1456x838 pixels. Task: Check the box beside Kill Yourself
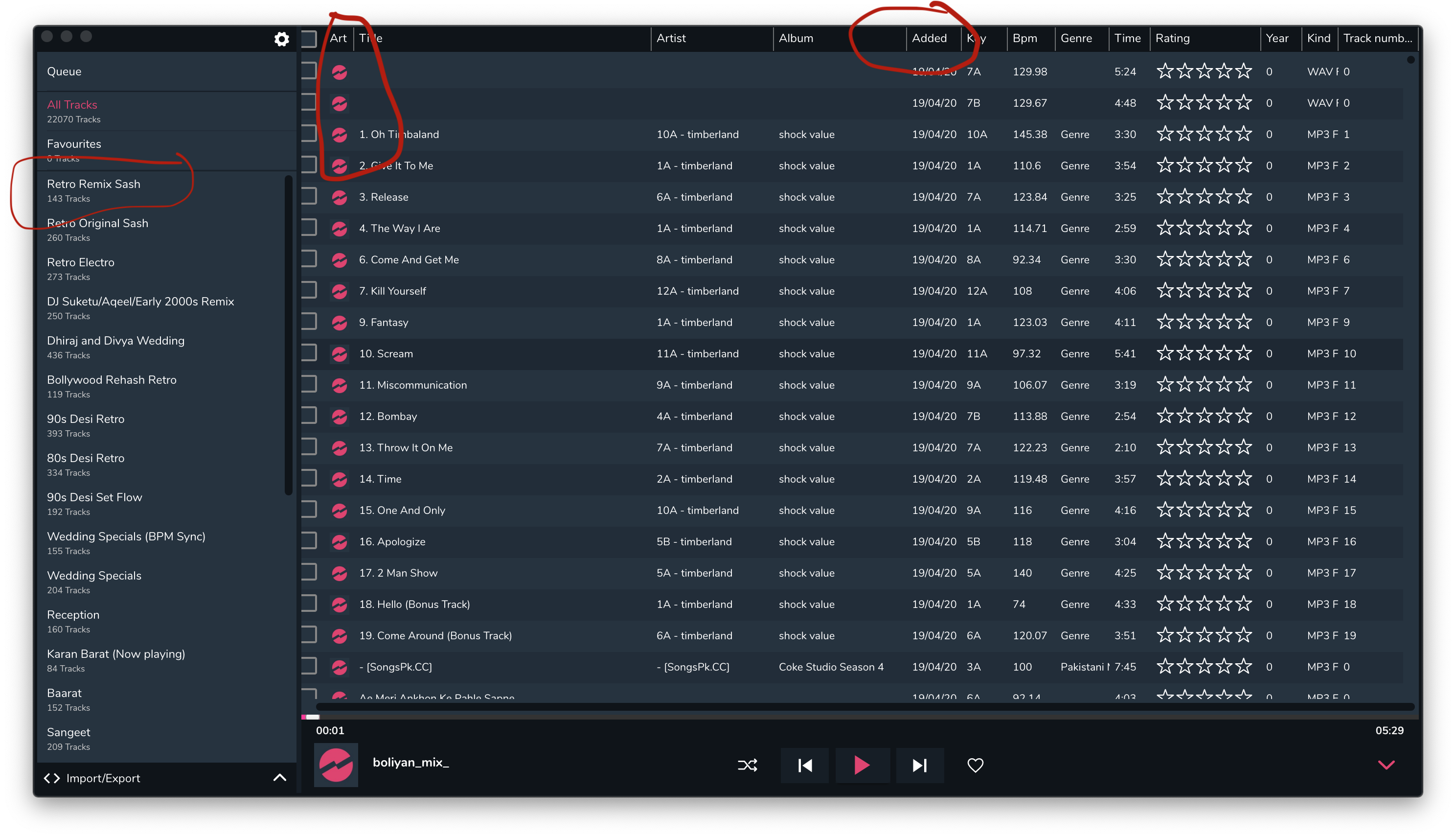click(x=309, y=290)
